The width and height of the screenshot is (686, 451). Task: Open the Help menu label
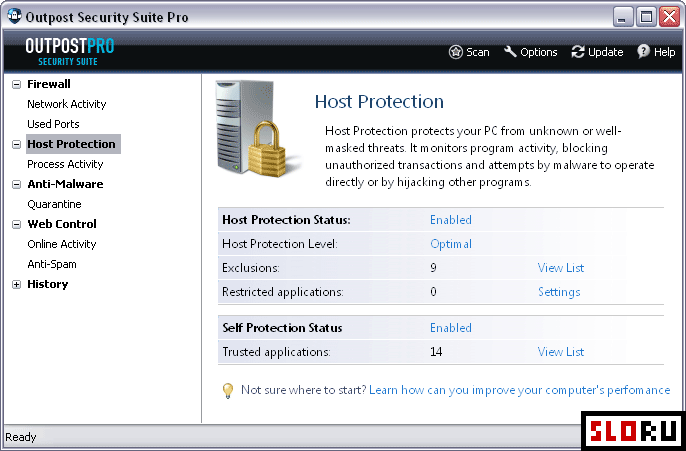pos(664,52)
